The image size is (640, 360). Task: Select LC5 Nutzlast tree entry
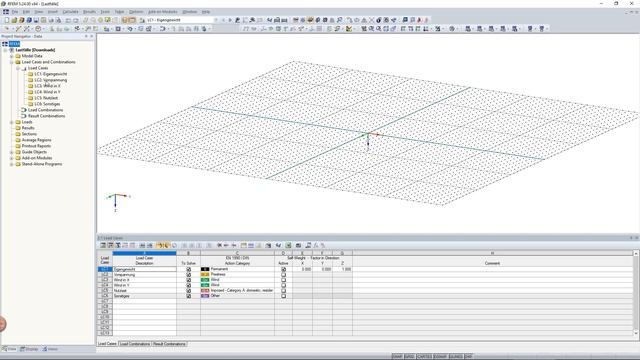tap(46, 98)
